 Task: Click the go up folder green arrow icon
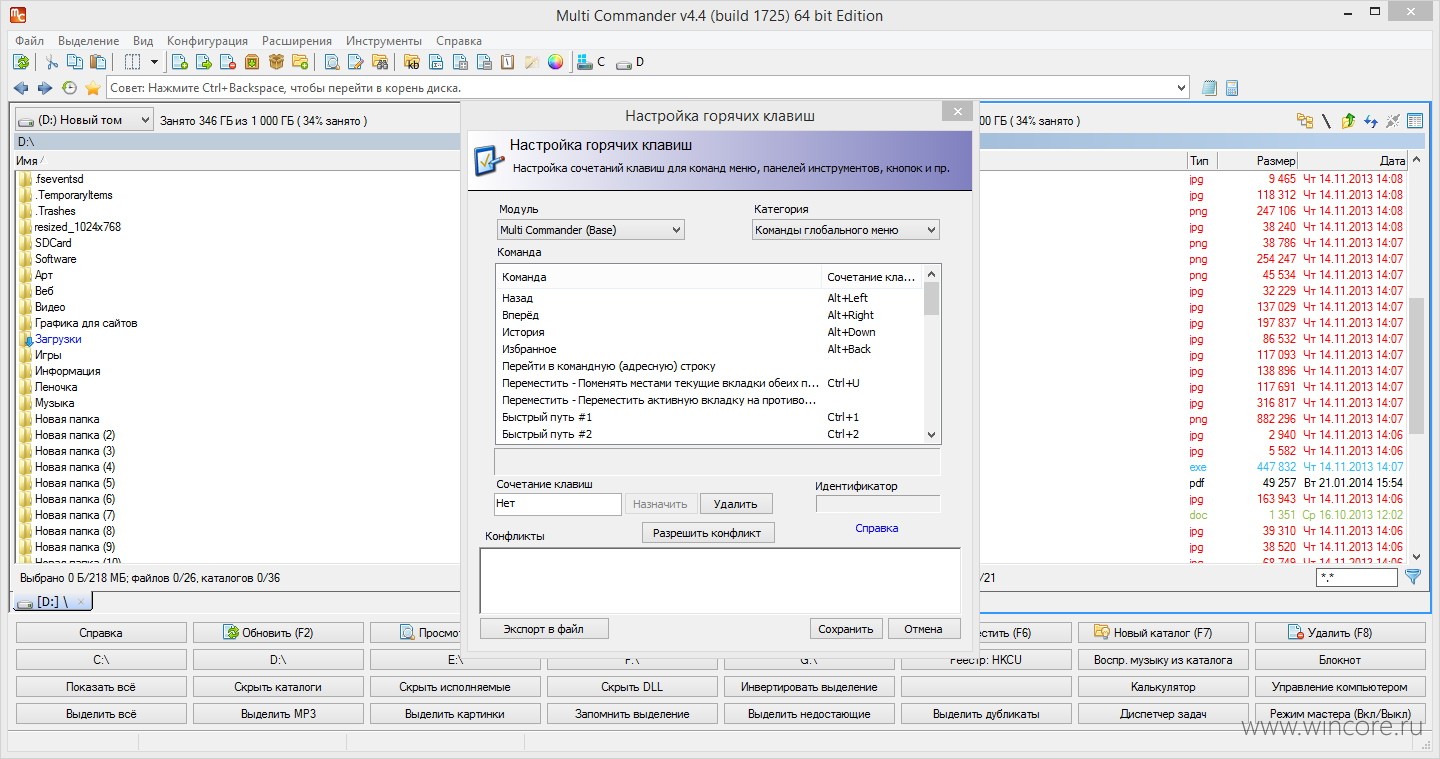point(1348,121)
